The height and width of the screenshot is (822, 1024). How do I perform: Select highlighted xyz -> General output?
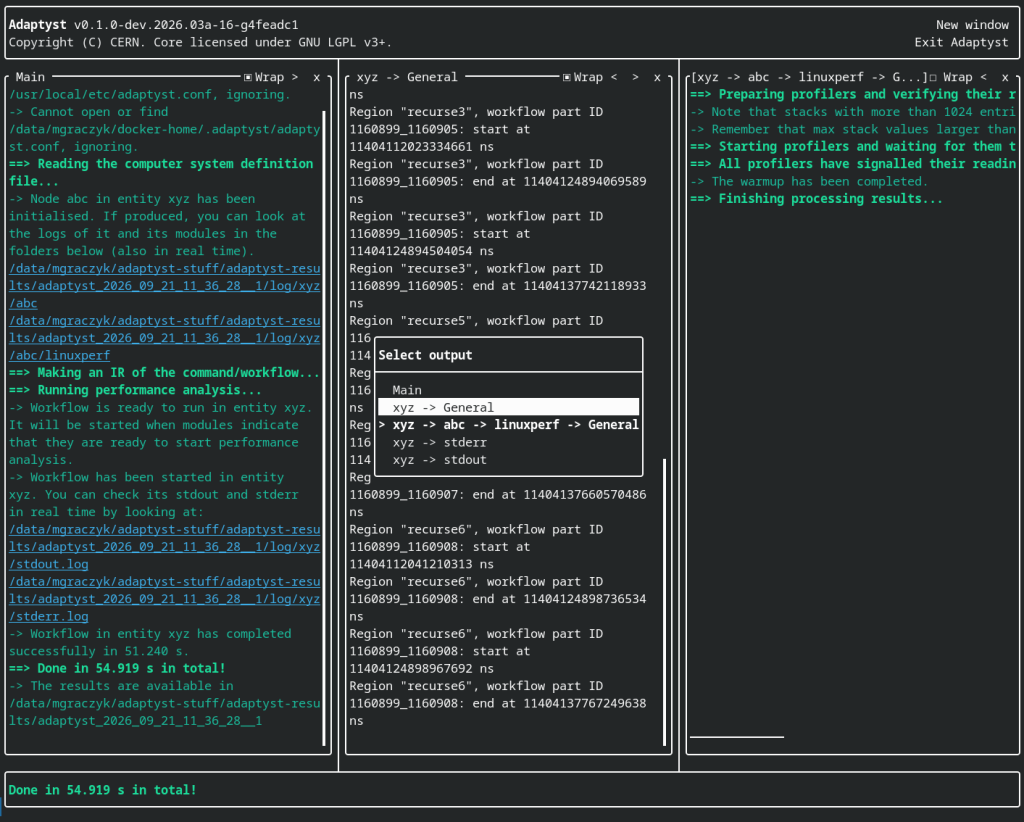click(508, 407)
